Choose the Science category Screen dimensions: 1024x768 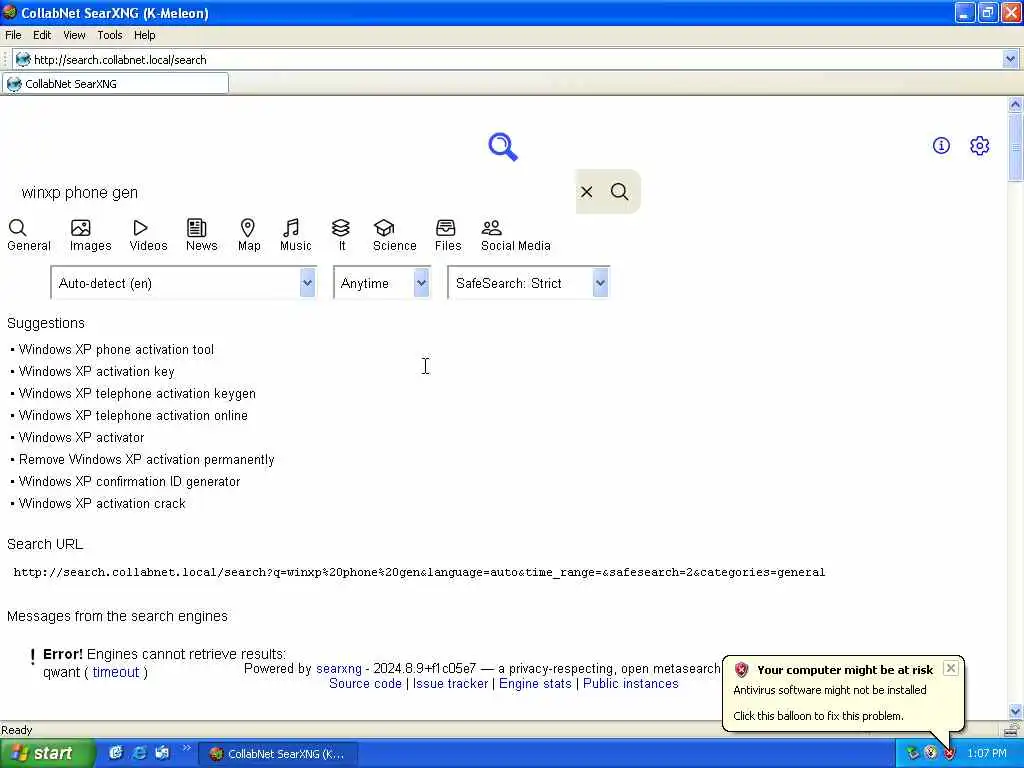pos(394,235)
